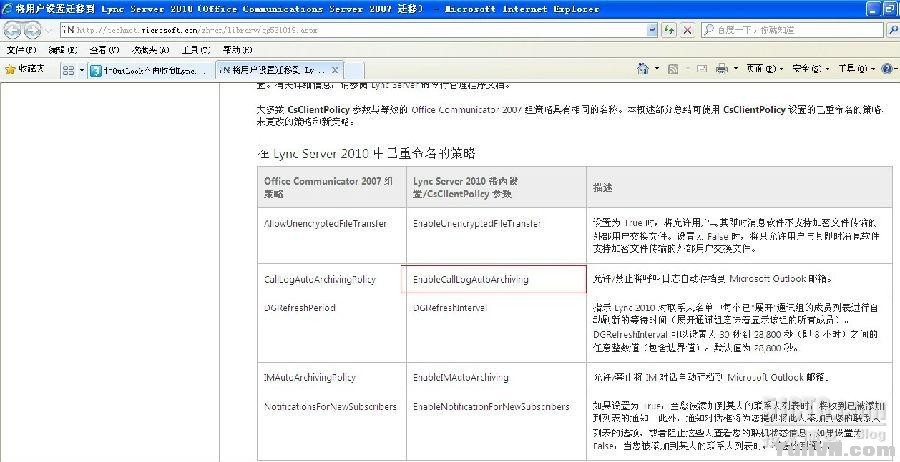Viewport: 900px width, 462px height.
Task: Click the Baidu search box
Action: click(x=793, y=30)
